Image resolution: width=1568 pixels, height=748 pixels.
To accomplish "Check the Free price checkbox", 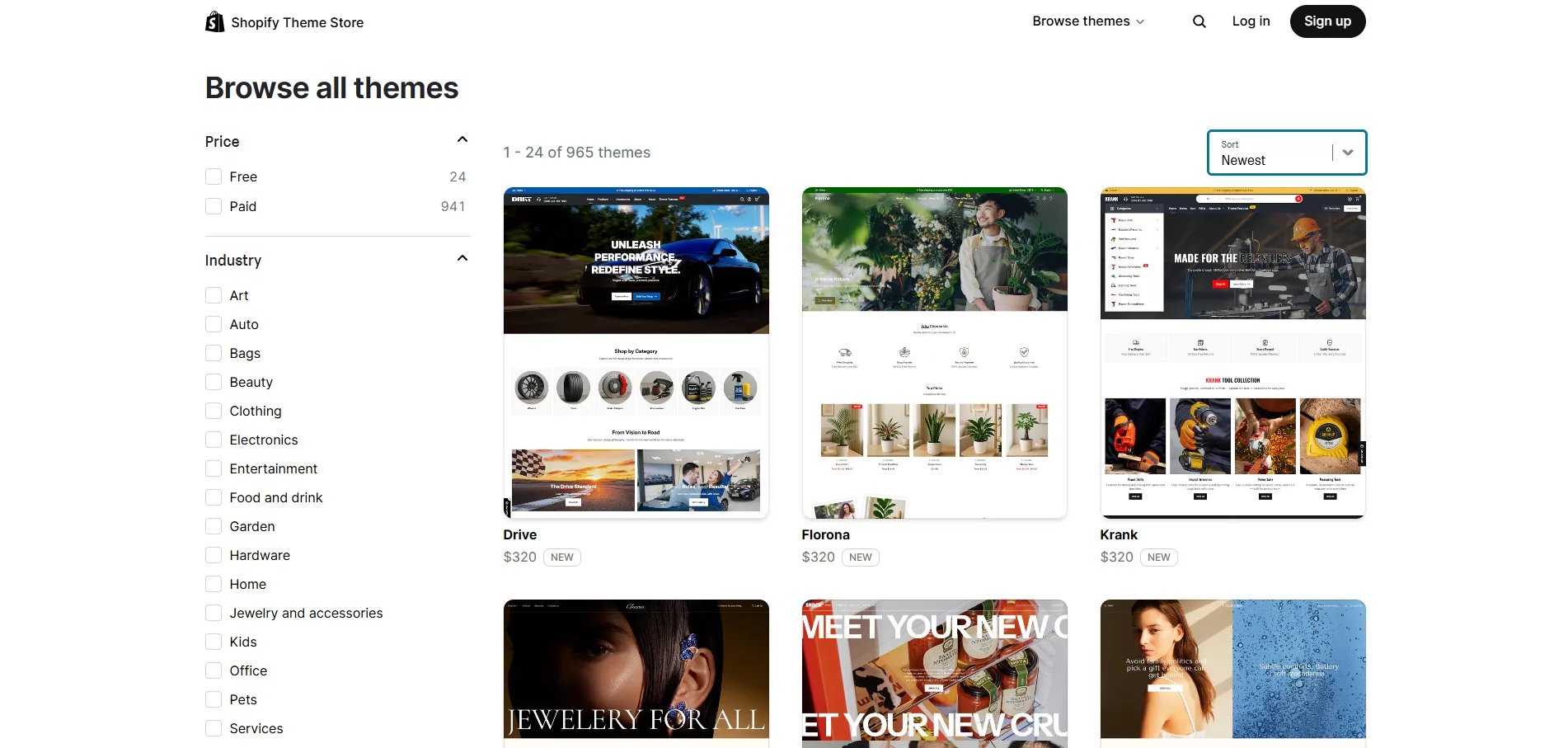I will [214, 176].
